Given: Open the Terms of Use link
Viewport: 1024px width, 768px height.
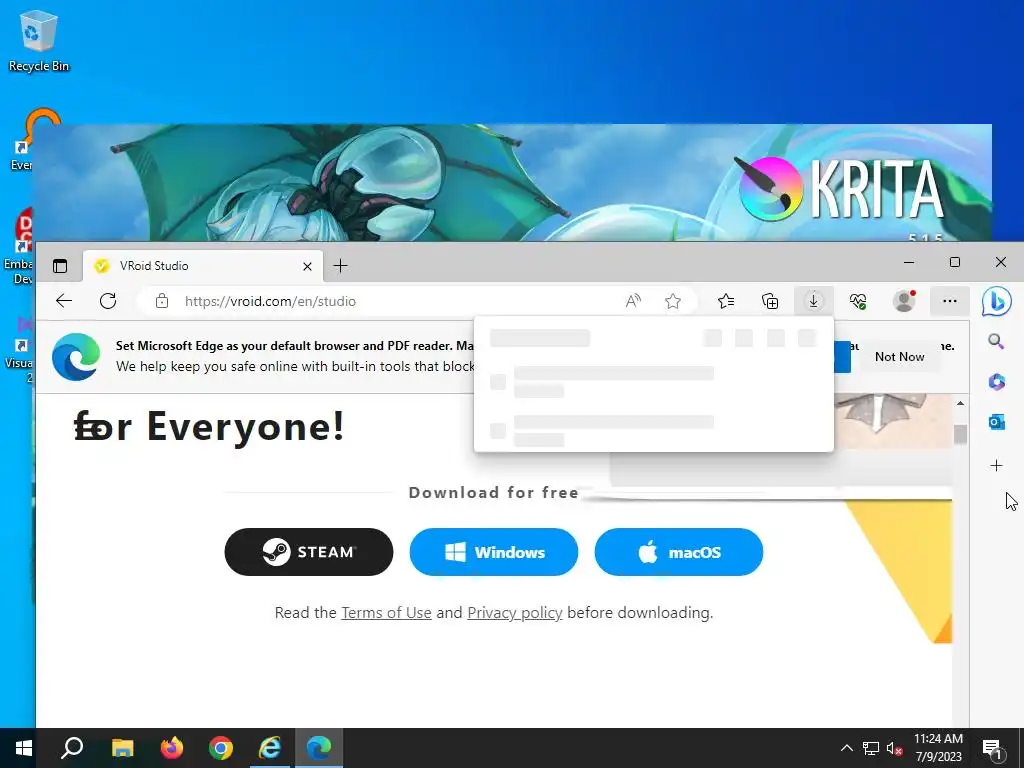Looking at the screenshot, I should (386, 613).
